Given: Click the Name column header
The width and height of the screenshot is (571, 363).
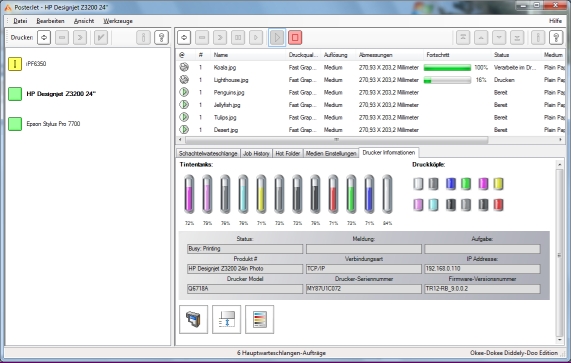Looking at the screenshot, I should [221, 55].
